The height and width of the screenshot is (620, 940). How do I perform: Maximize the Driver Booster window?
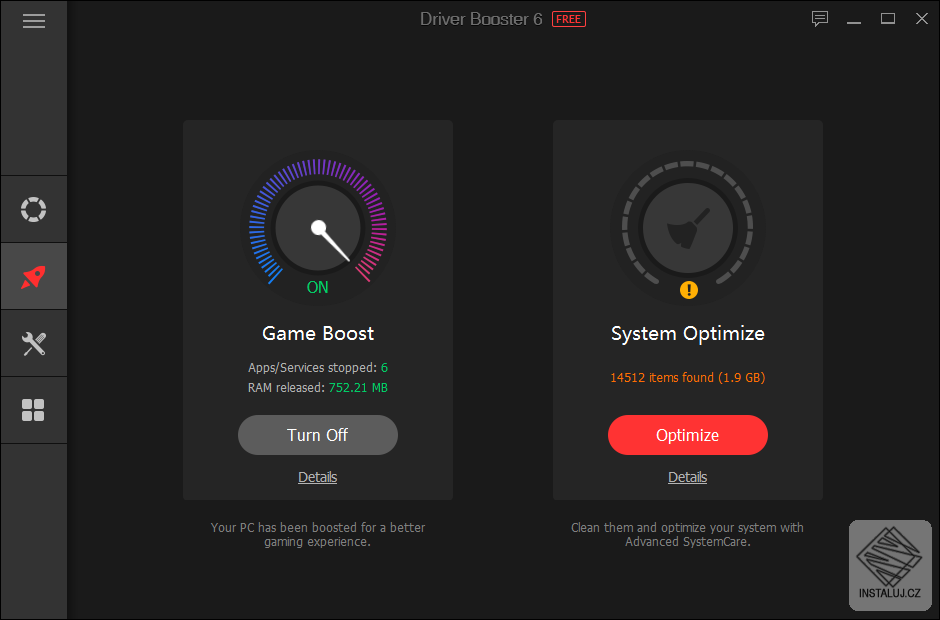[x=888, y=19]
